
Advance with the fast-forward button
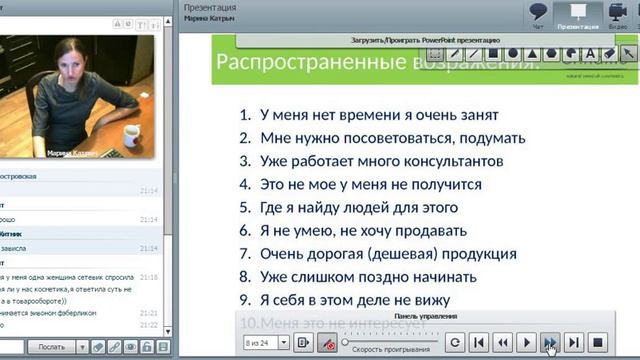[550, 342]
